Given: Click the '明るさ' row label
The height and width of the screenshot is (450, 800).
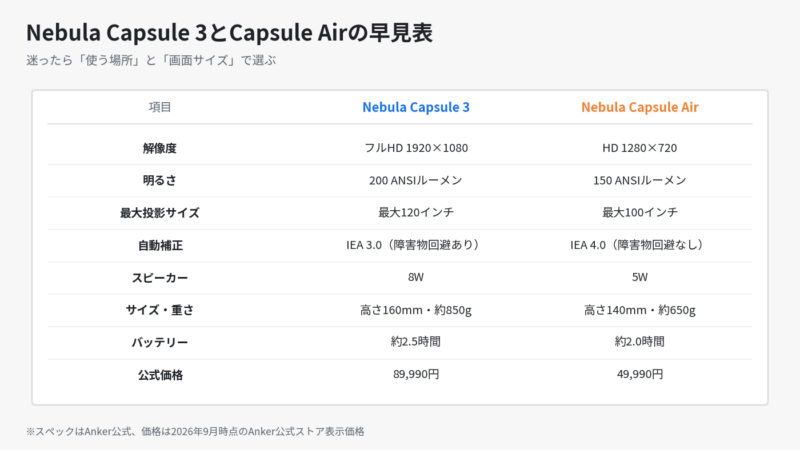Looking at the screenshot, I should [160, 181].
